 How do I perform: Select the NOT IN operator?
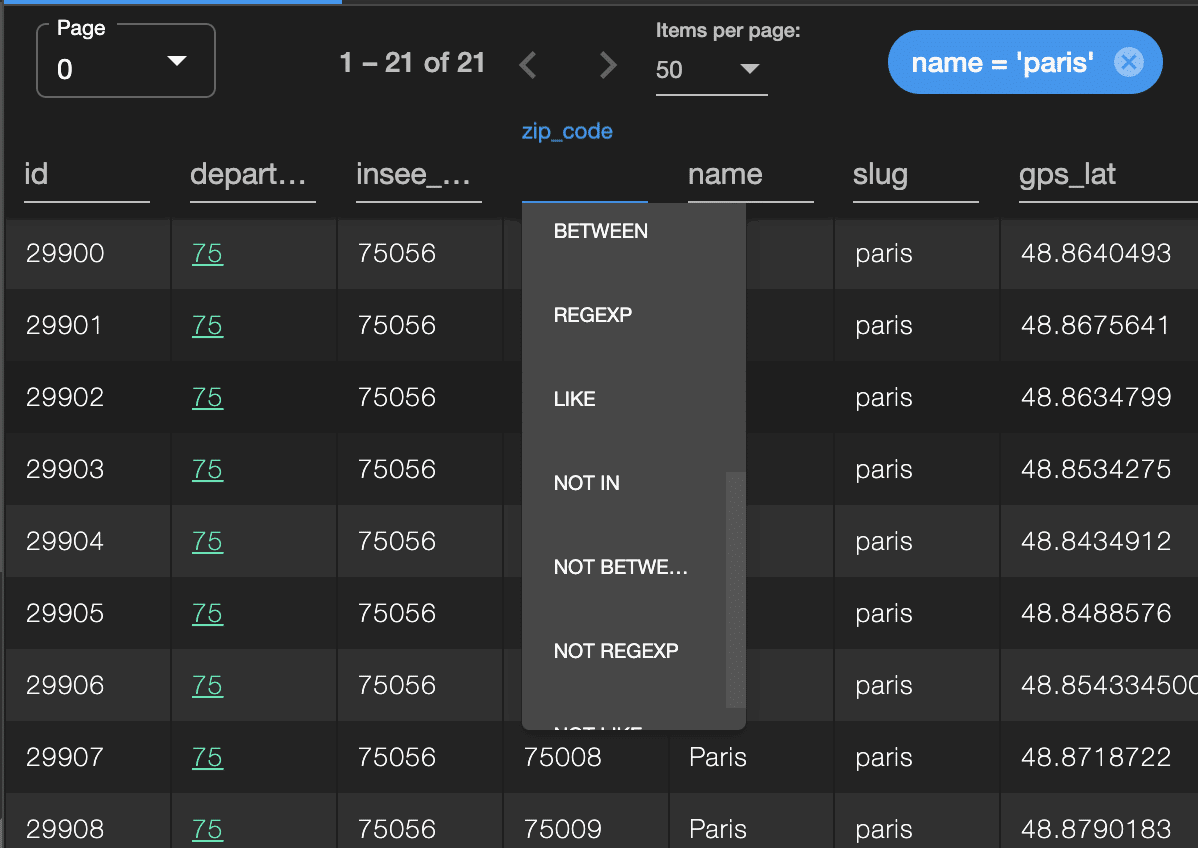[587, 483]
